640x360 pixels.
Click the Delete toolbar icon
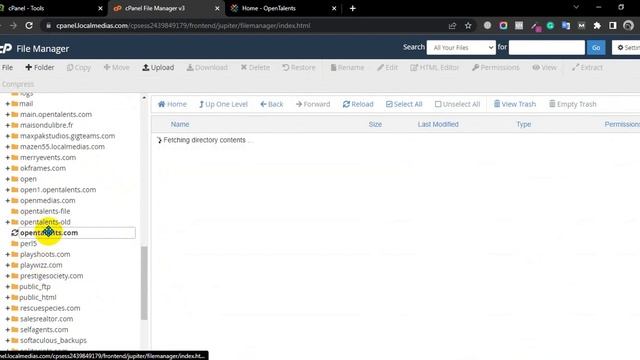click(255, 67)
